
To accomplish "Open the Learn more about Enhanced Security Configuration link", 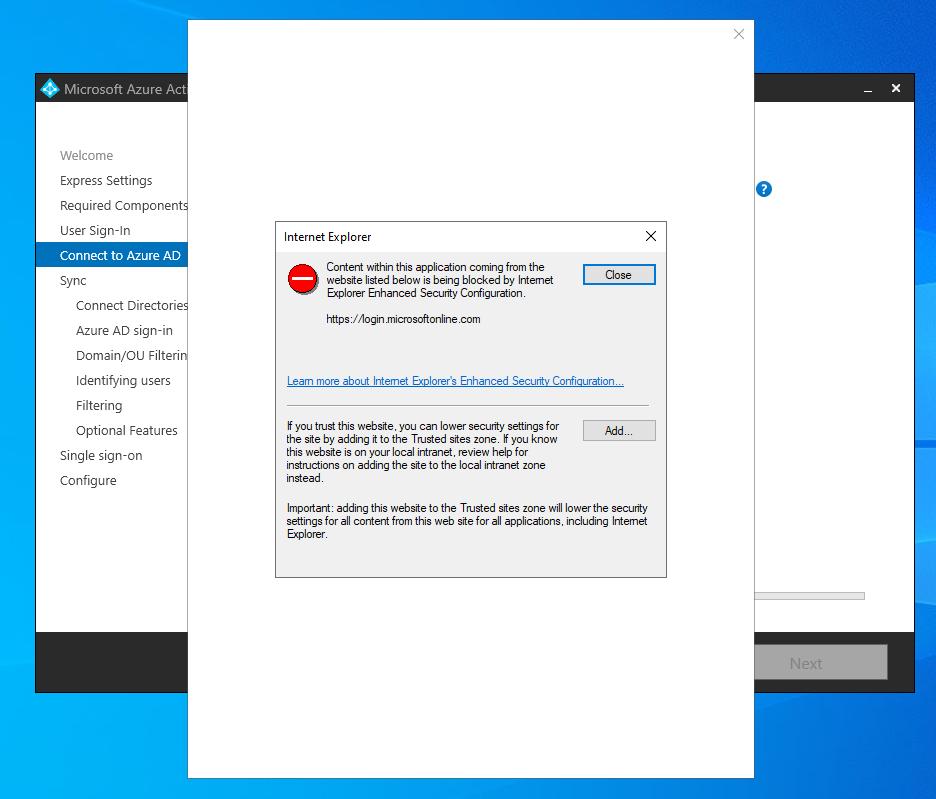I will click(455, 381).
